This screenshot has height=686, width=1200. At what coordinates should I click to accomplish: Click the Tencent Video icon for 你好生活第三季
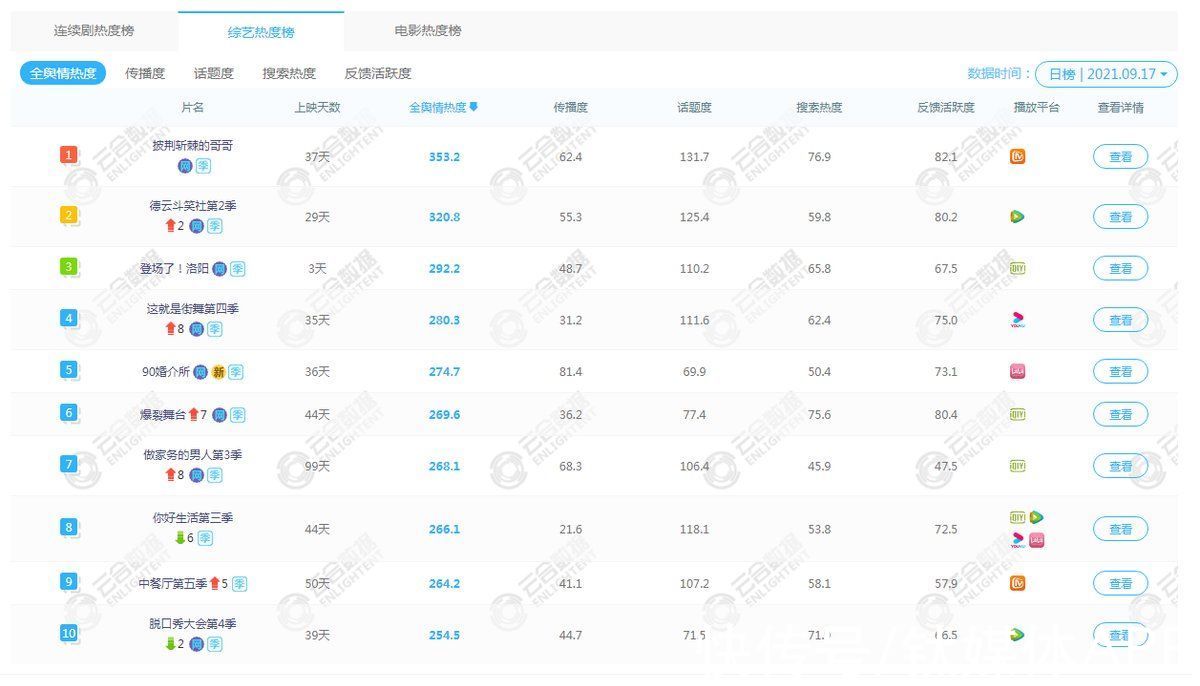pyautogui.click(x=1037, y=518)
